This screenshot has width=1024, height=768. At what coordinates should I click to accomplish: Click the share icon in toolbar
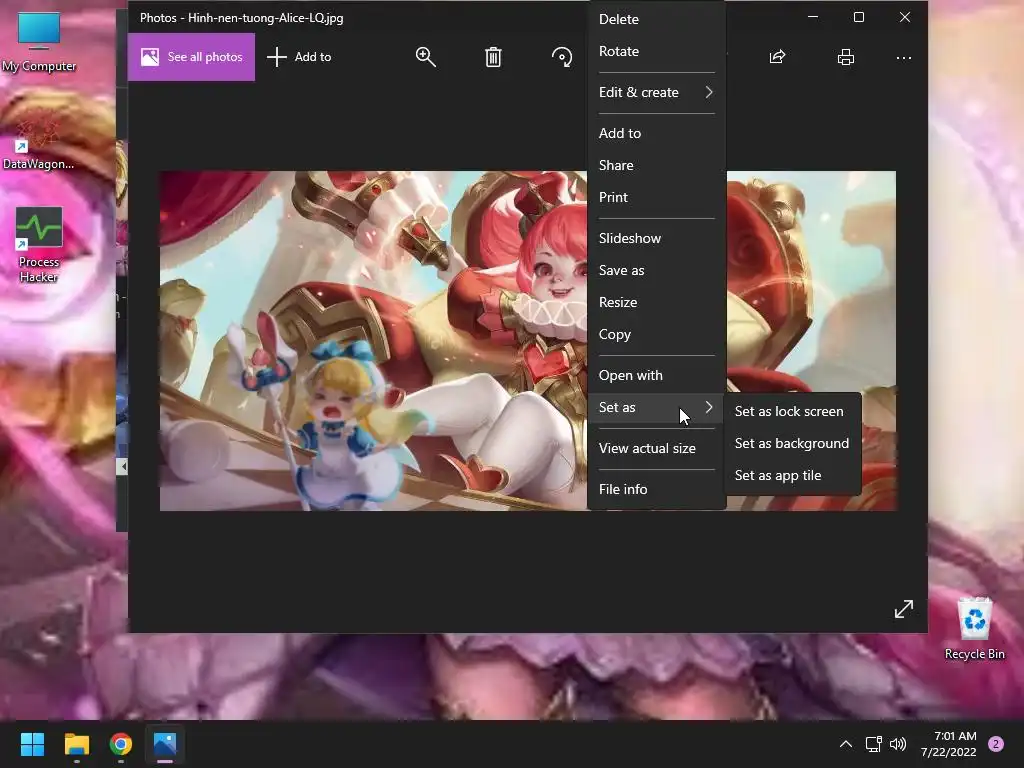(x=777, y=57)
